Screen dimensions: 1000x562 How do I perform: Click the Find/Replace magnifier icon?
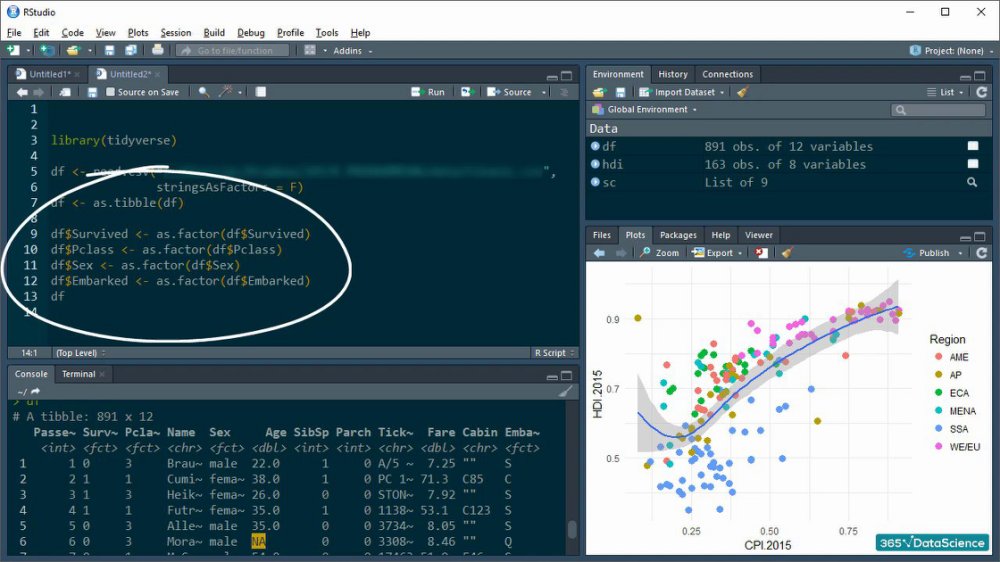pyautogui.click(x=203, y=92)
